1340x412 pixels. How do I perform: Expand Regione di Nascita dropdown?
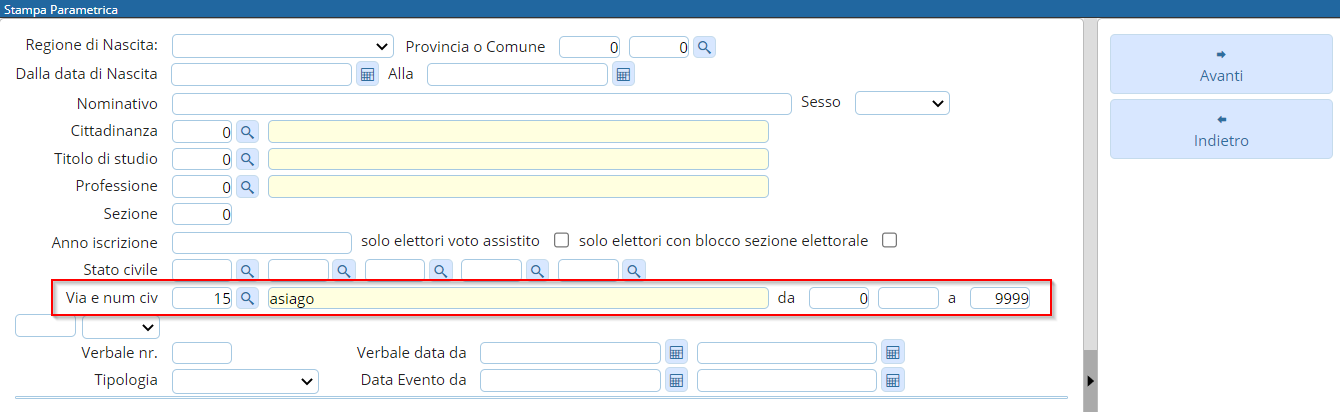pos(284,46)
